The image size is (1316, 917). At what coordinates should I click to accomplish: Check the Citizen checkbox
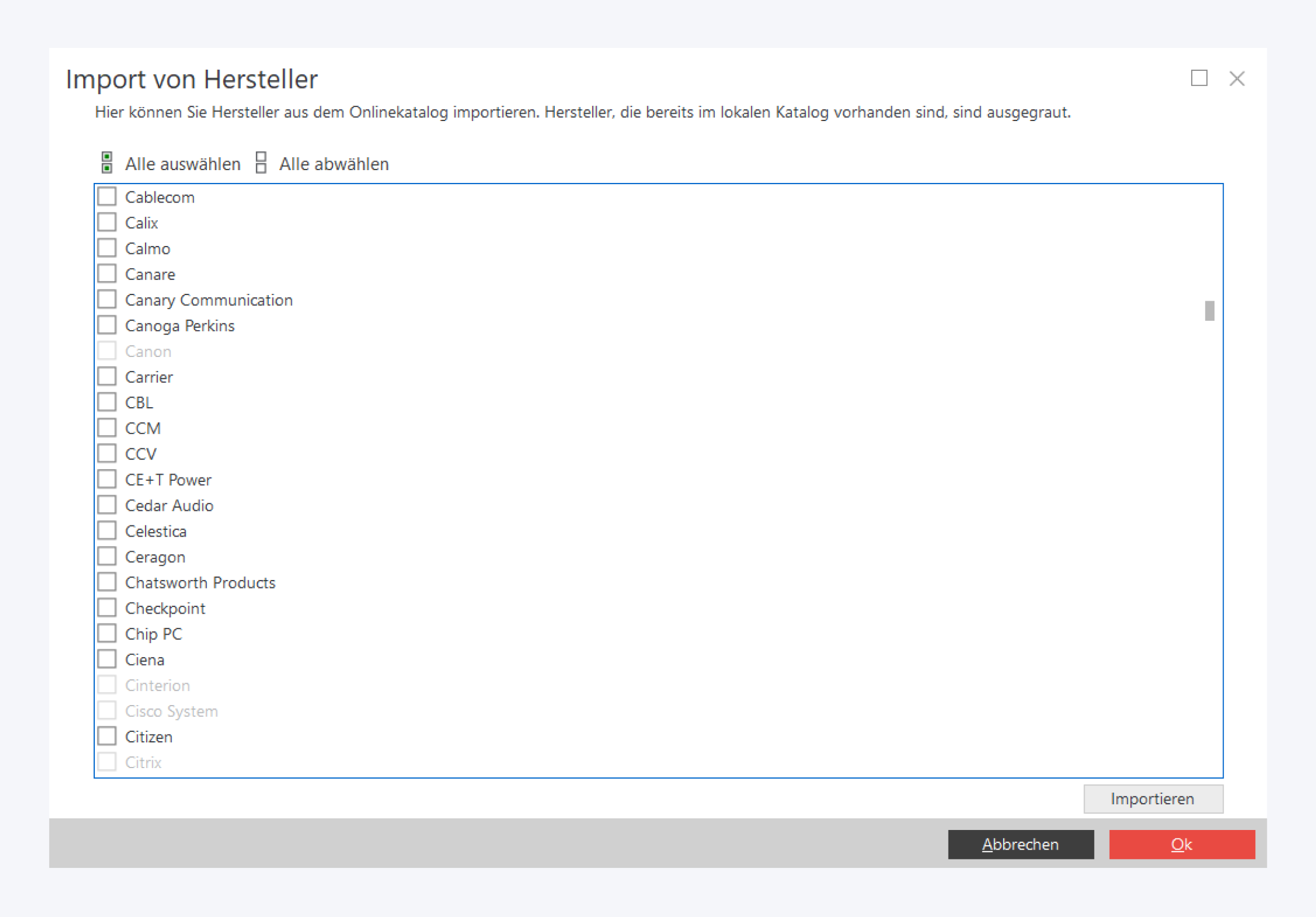(x=107, y=736)
